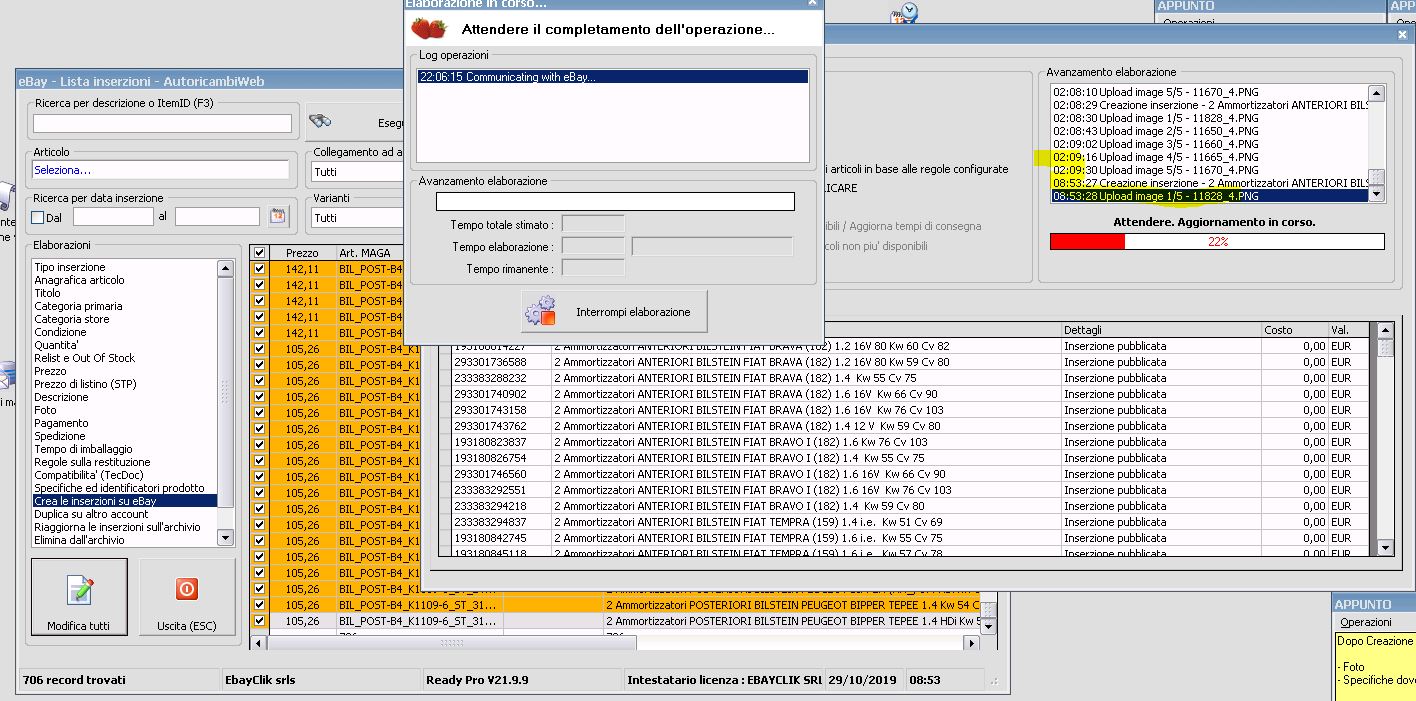Screen dimensions: 1416x701
Task: Close the Elaborazione in corso dialog
Action: pyautogui.click(x=811, y=3)
